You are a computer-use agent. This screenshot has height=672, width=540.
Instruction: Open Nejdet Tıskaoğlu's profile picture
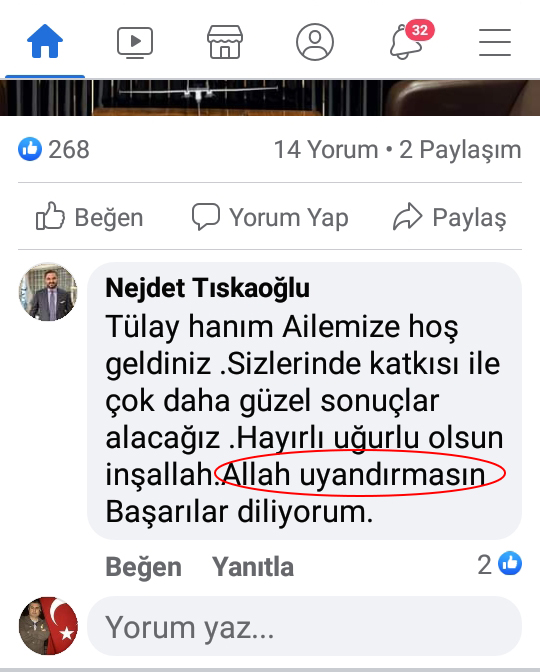pos(48,292)
